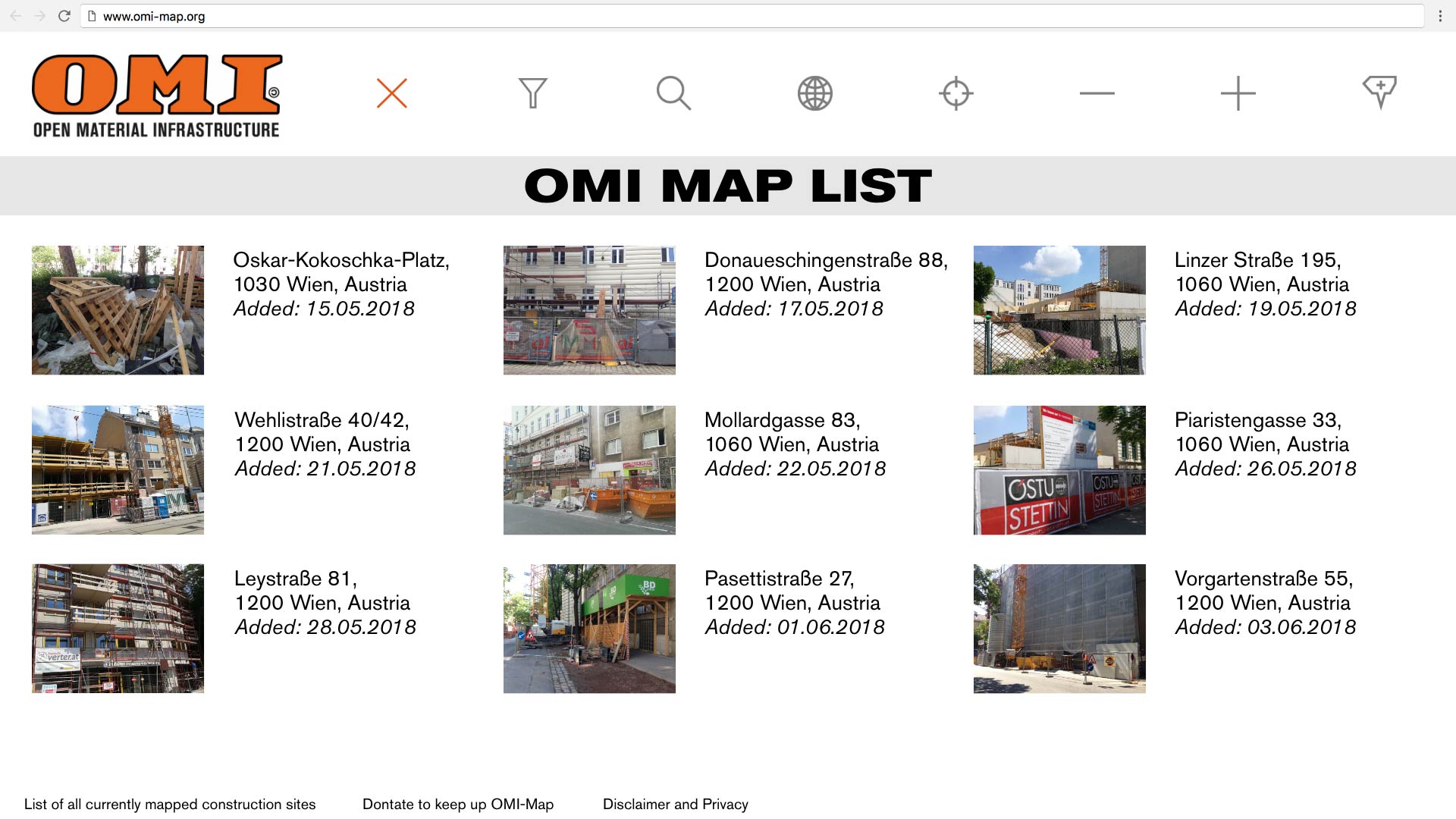Zoom out with the minus icon

1097,93
